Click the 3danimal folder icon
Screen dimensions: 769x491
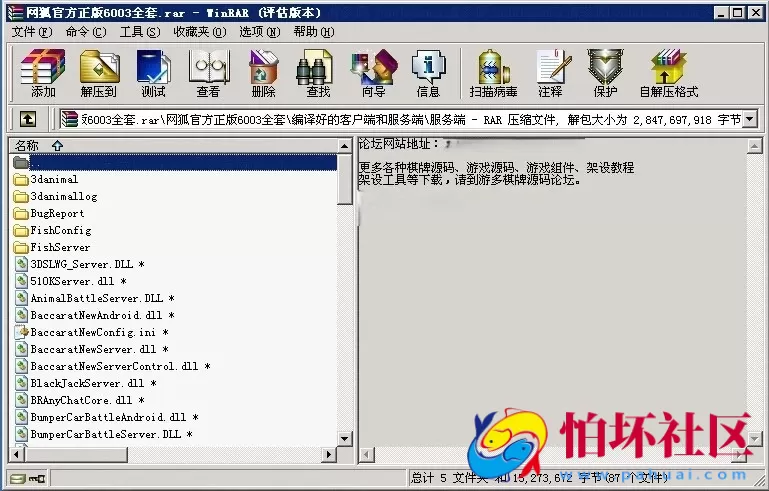(x=21, y=180)
